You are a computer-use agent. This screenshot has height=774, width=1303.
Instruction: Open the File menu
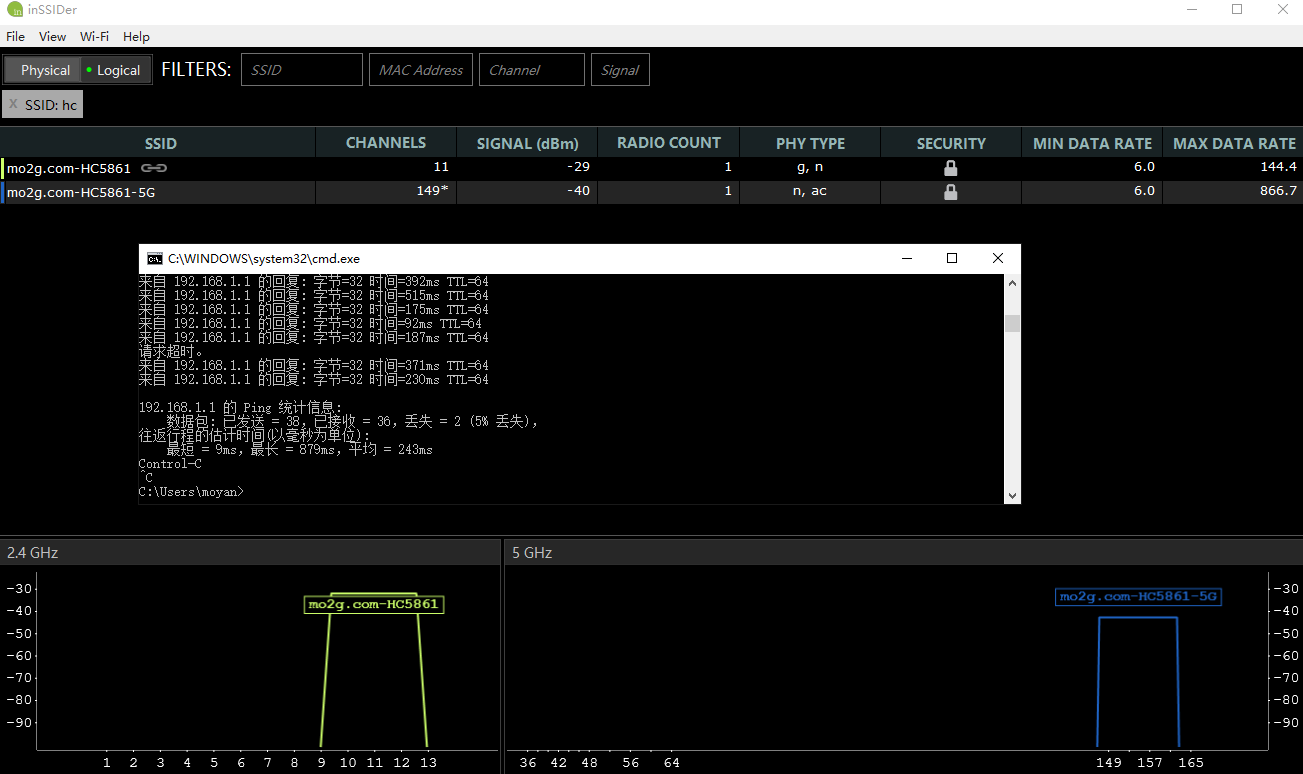pyautogui.click(x=15, y=36)
